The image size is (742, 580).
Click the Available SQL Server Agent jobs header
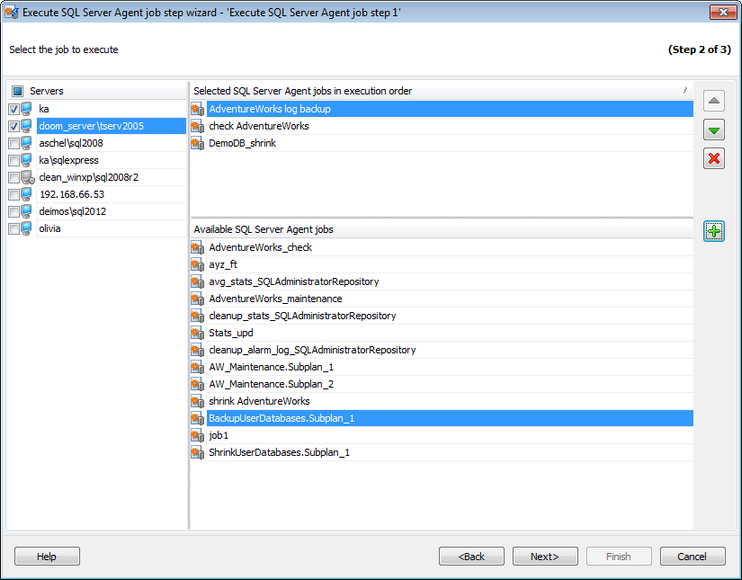[x=442, y=229]
